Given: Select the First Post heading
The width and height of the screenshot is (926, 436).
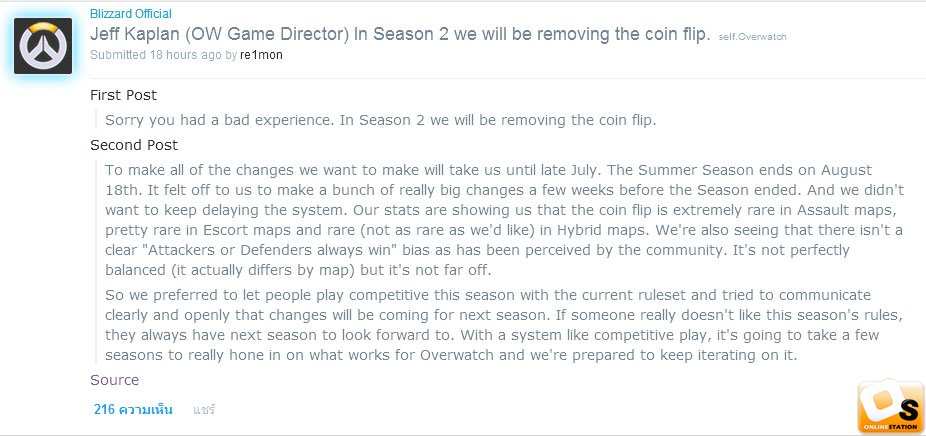Looking at the screenshot, I should (x=123, y=95).
